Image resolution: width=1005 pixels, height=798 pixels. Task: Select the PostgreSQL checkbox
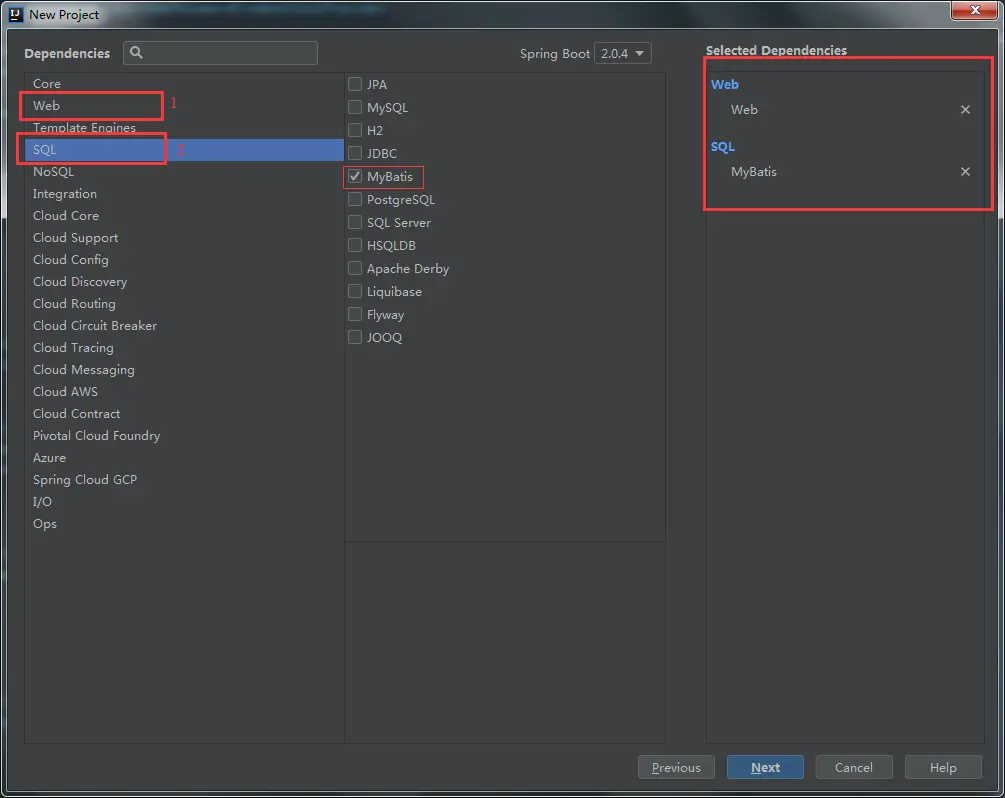tap(355, 199)
